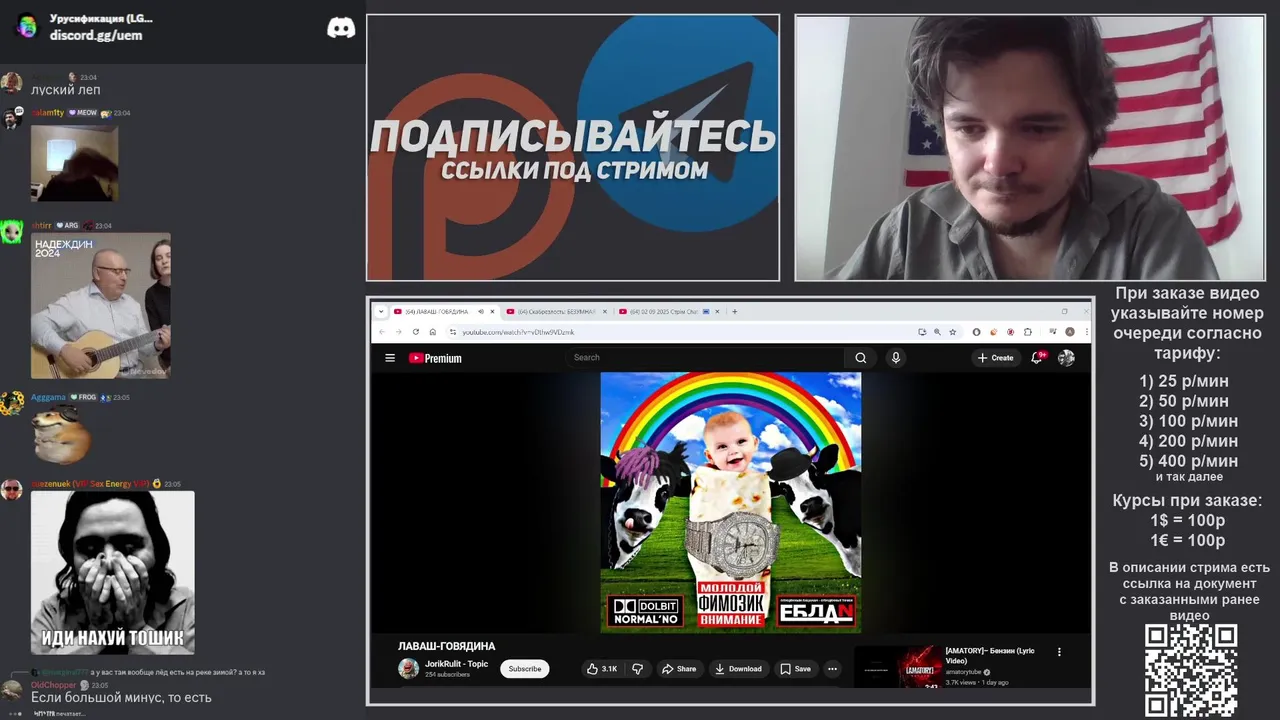Click the discord.gg/uem invite text

point(96,35)
